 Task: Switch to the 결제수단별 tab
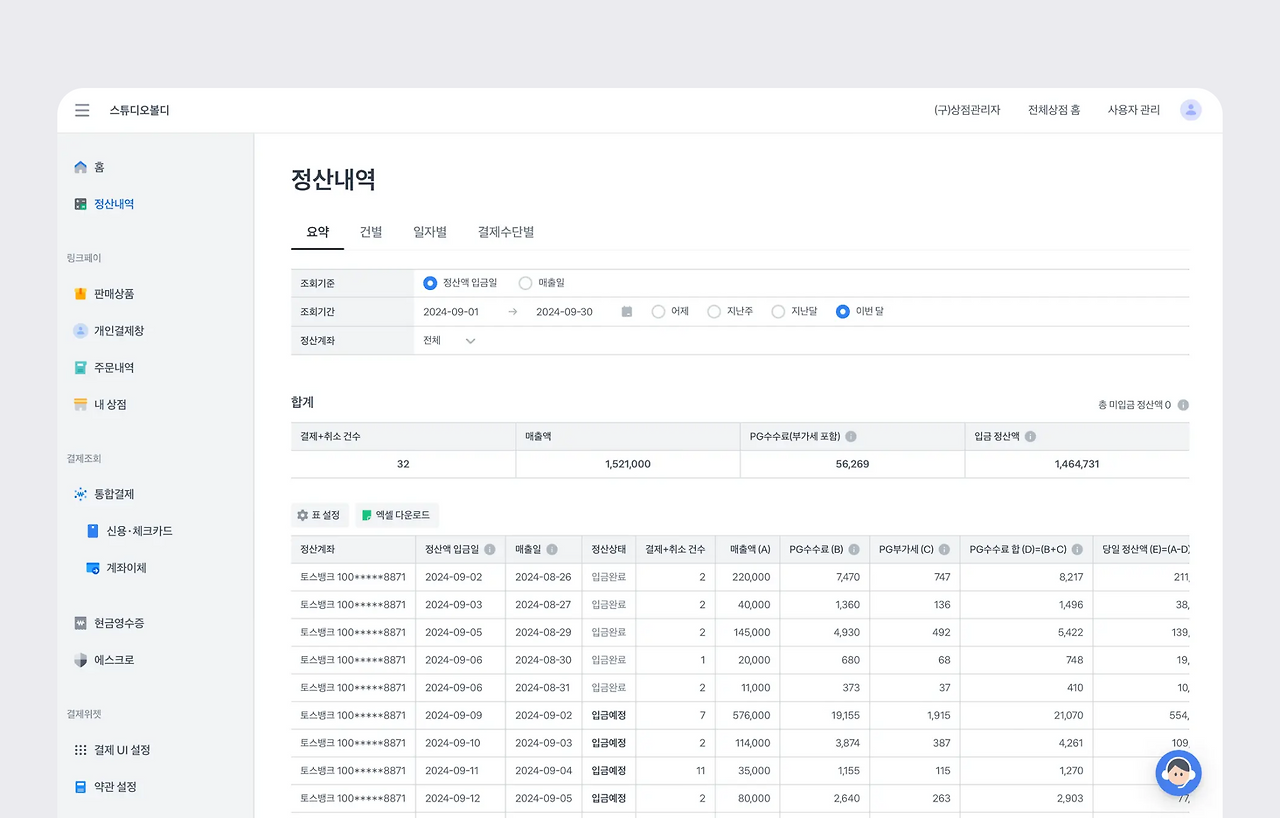click(x=506, y=232)
